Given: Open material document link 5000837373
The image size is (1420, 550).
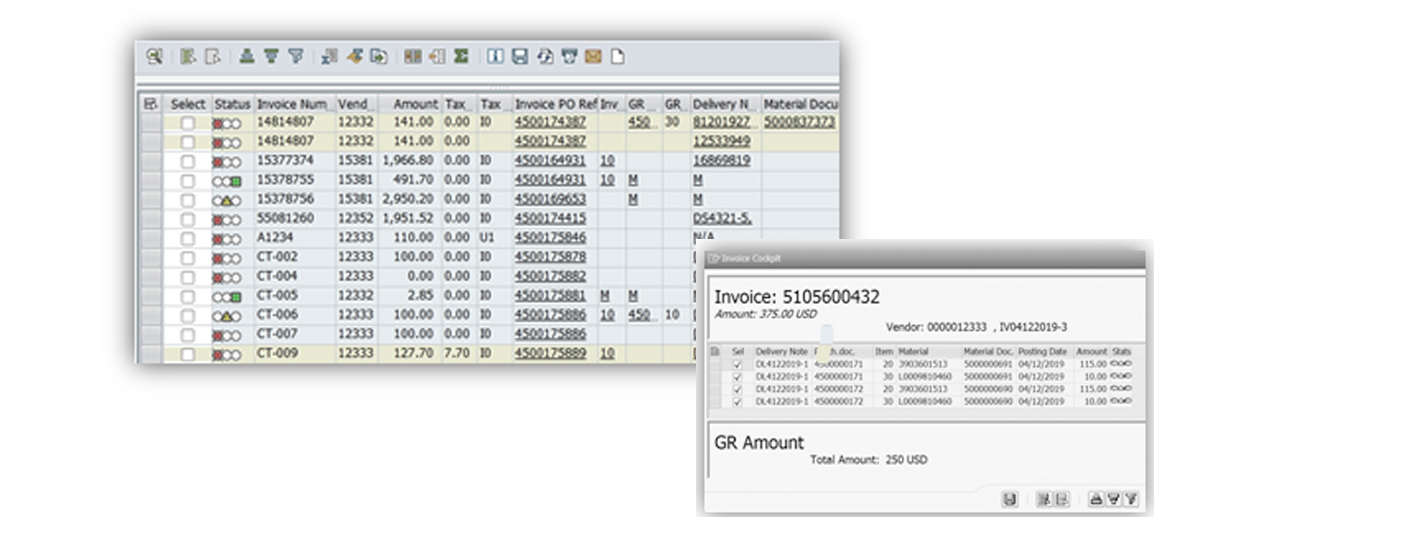Looking at the screenshot, I should click(800, 122).
